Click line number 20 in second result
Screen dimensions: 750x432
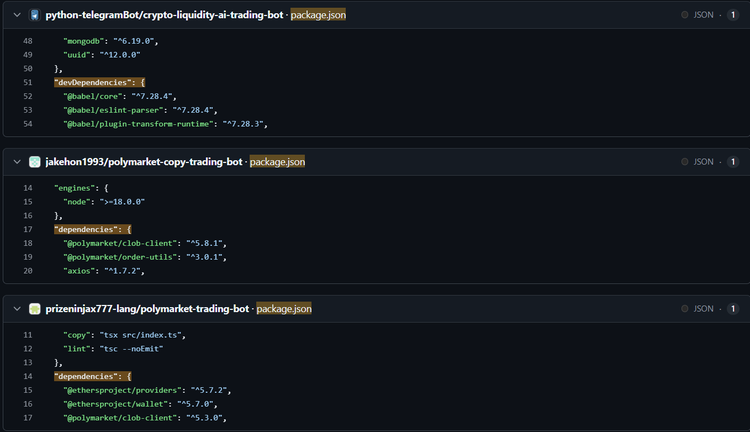pos(28,271)
